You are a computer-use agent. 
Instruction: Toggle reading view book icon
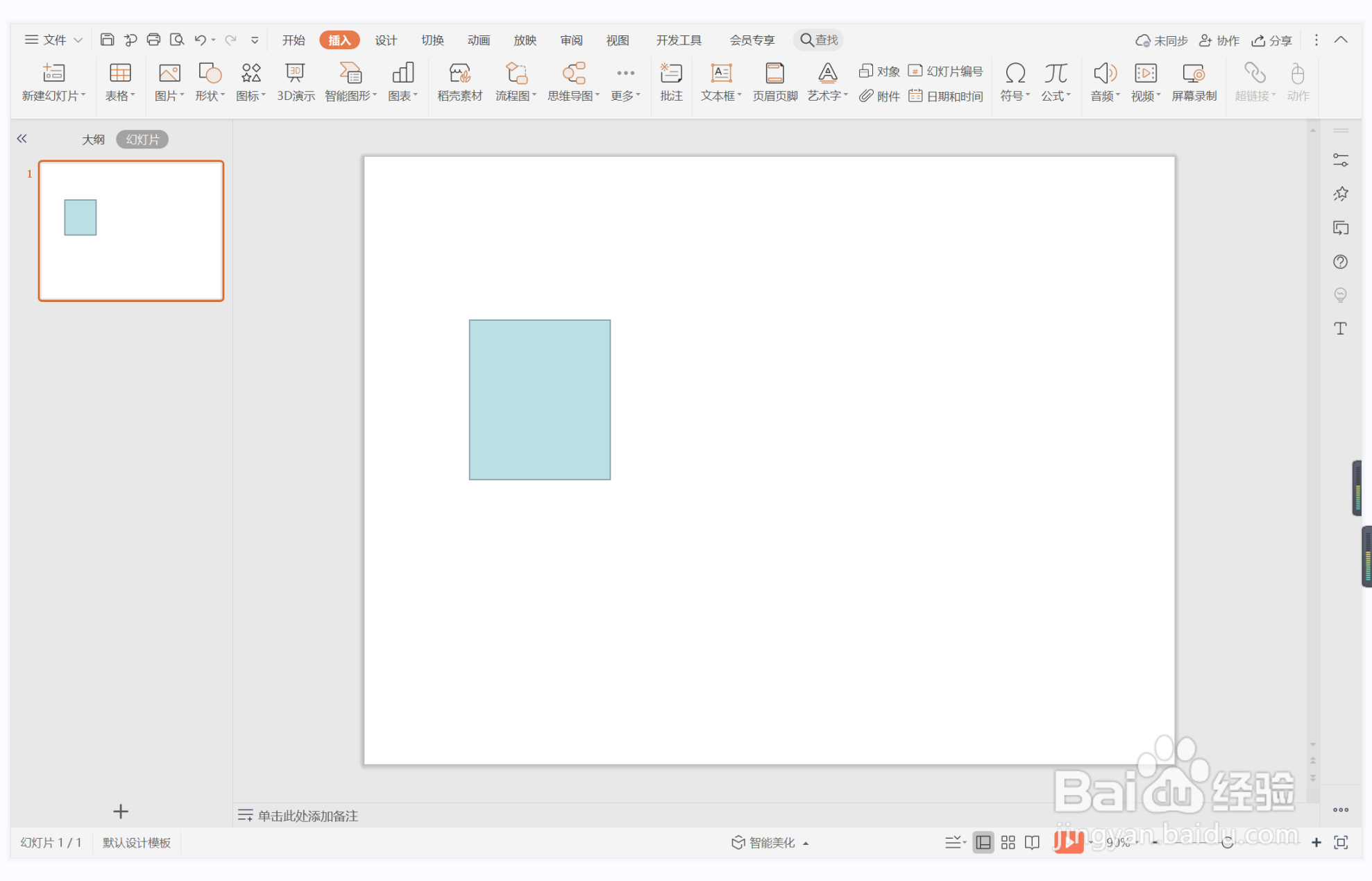(x=1032, y=842)
